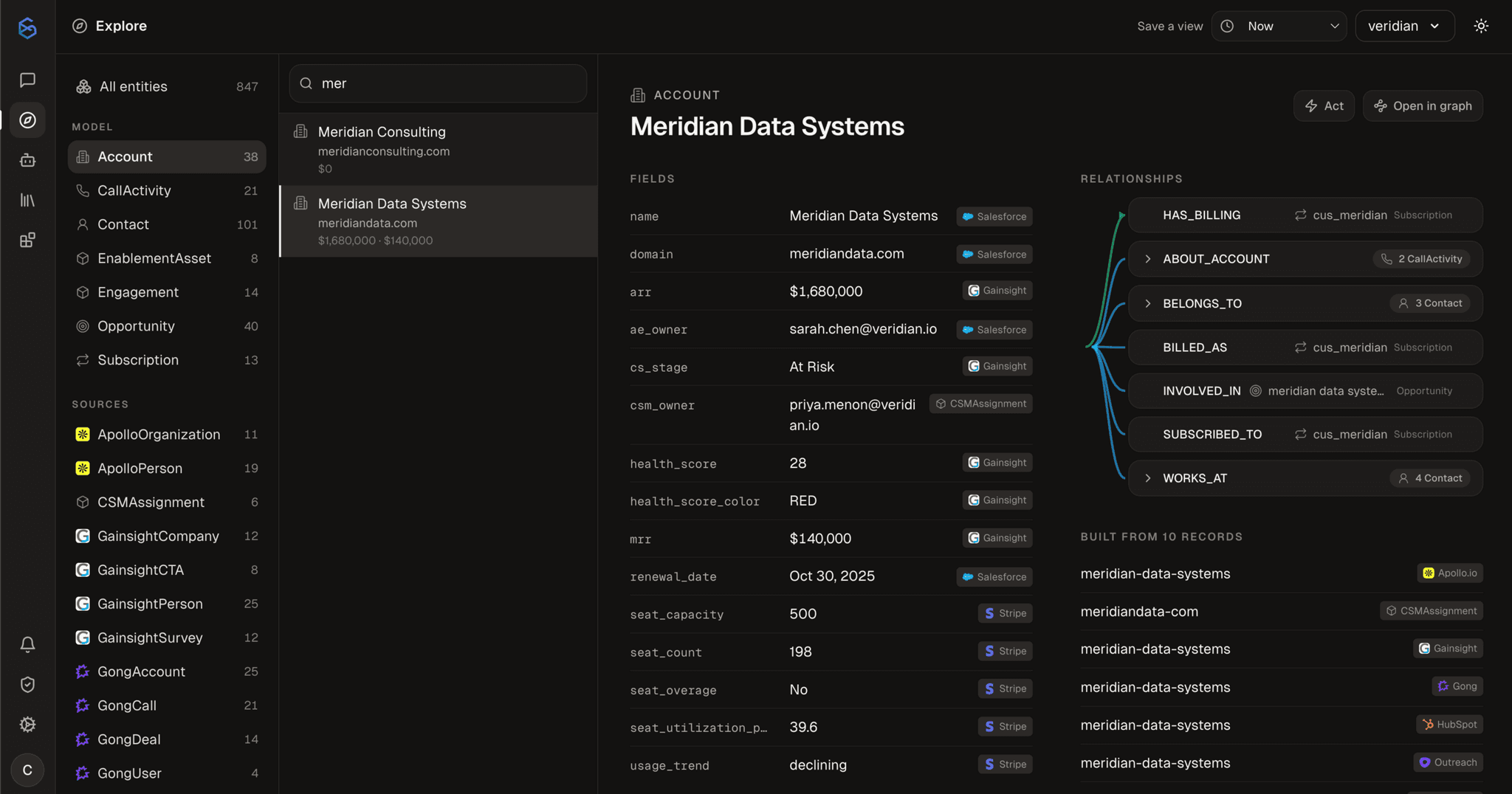1512x794 pixels.
Task: Select the Opportunity model item
Action: (x=167, y=326)
